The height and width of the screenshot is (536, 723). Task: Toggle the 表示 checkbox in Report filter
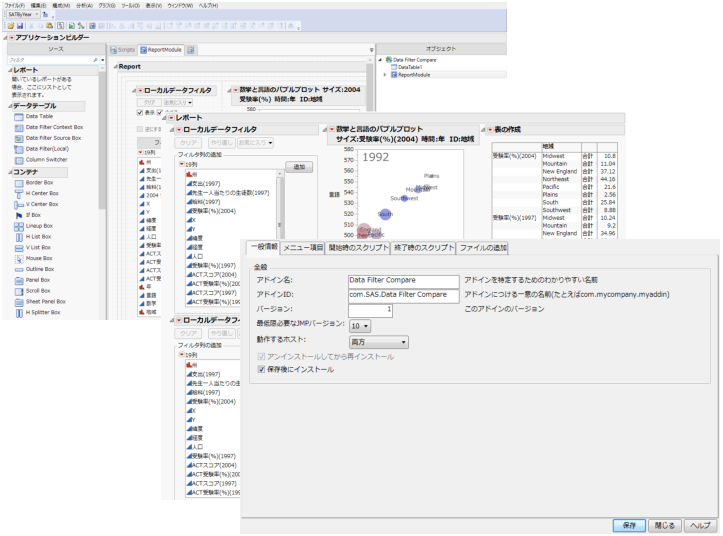pos(140,113)
